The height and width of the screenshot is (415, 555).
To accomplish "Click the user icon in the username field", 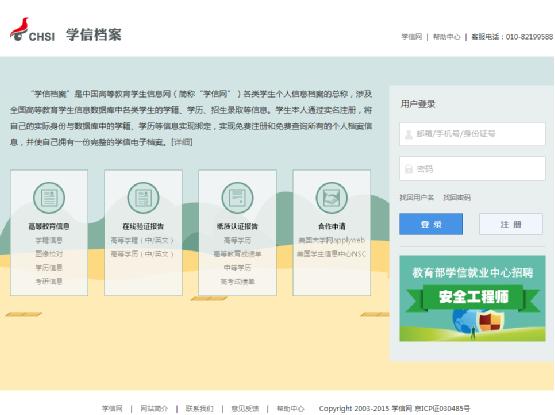I will pyautogui.click(x=409, y=134).
